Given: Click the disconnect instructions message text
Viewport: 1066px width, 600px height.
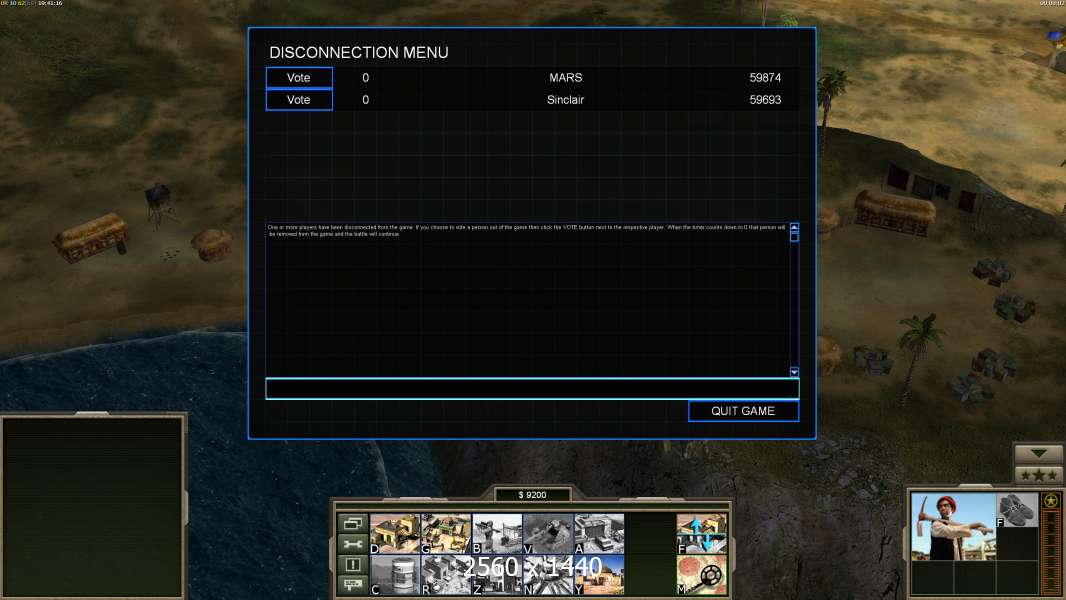Looking at the screenshot, I should [x=526, y=230].
